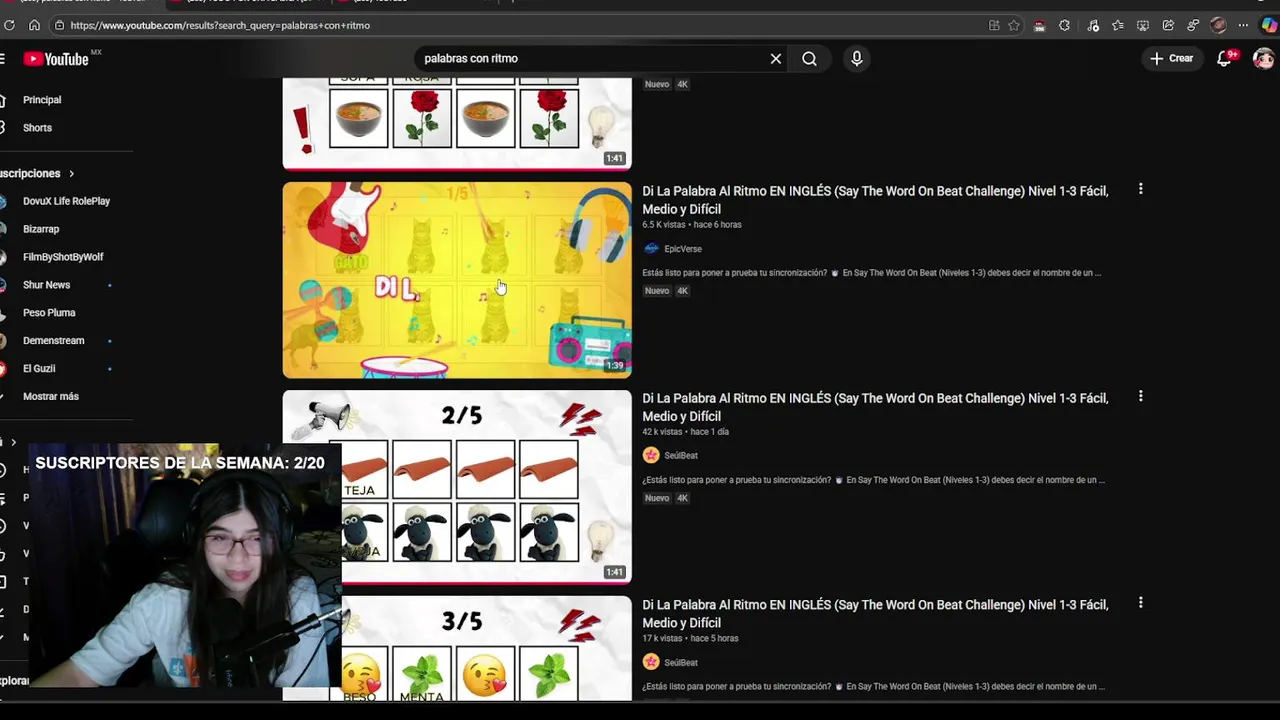This screenshot has height=720, width=1280.
Task: Open the FilmByShotByWolf subscription
Action: (63, 257)
